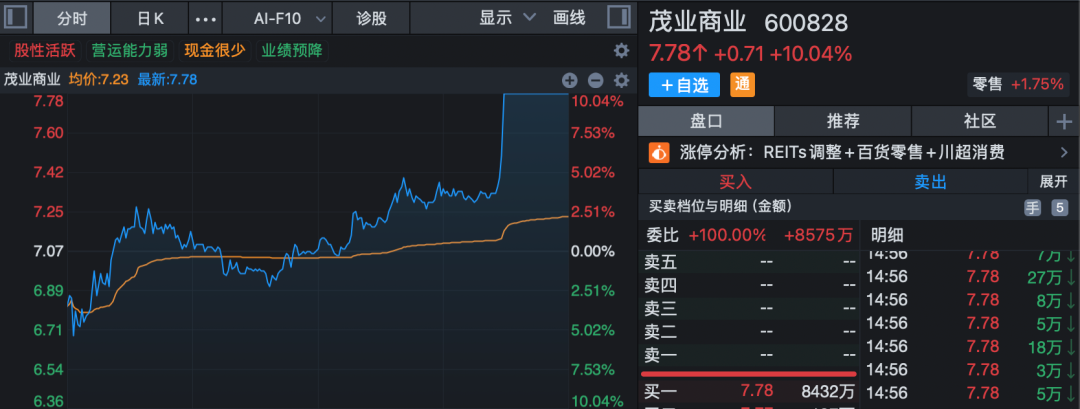The height and width of the screenshot is (409, 1080).
Task: Click the orange 涨停分析 icon
Action: [659, 153]
